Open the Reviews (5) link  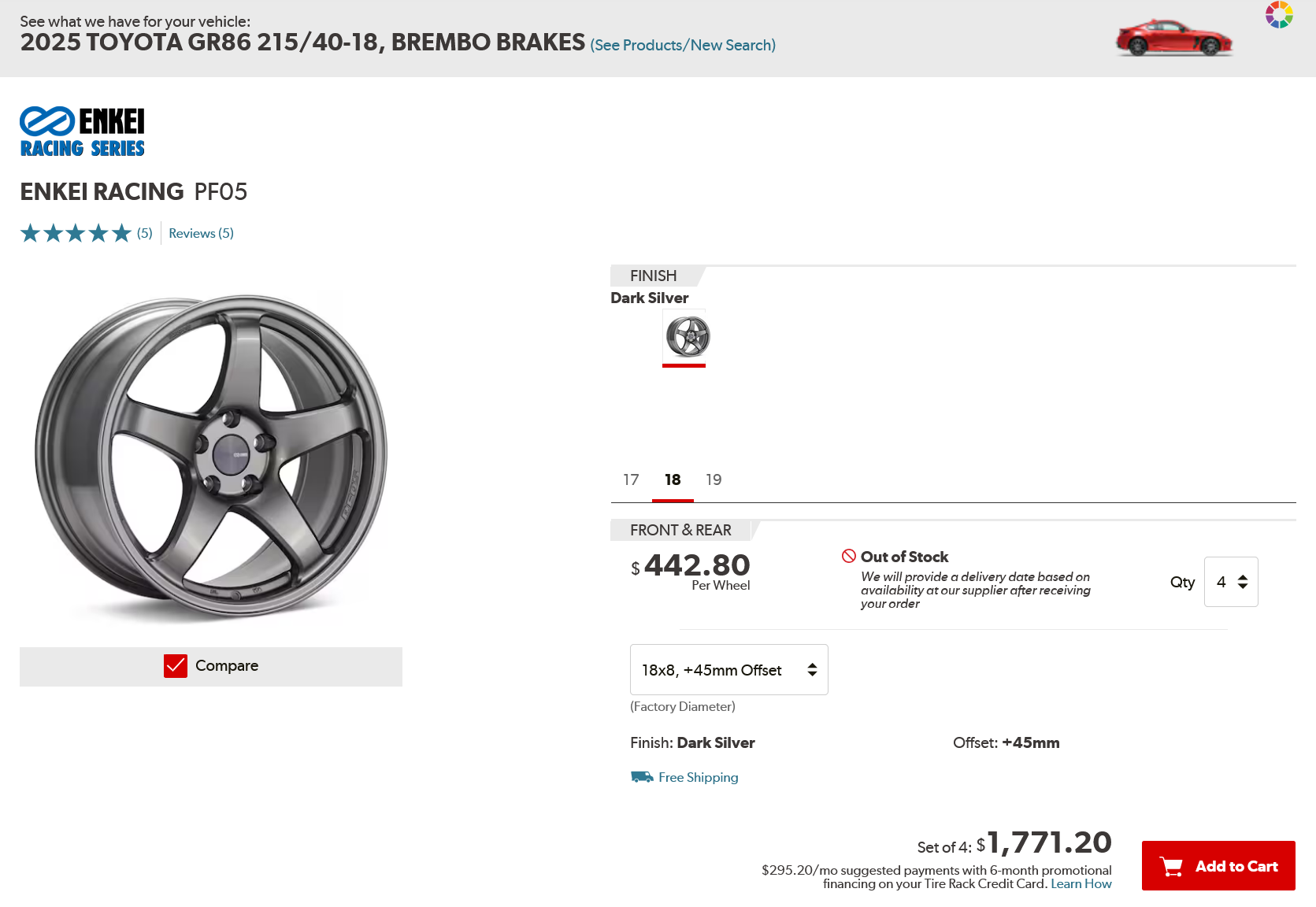pyautogui.click(x=201, y=233)
